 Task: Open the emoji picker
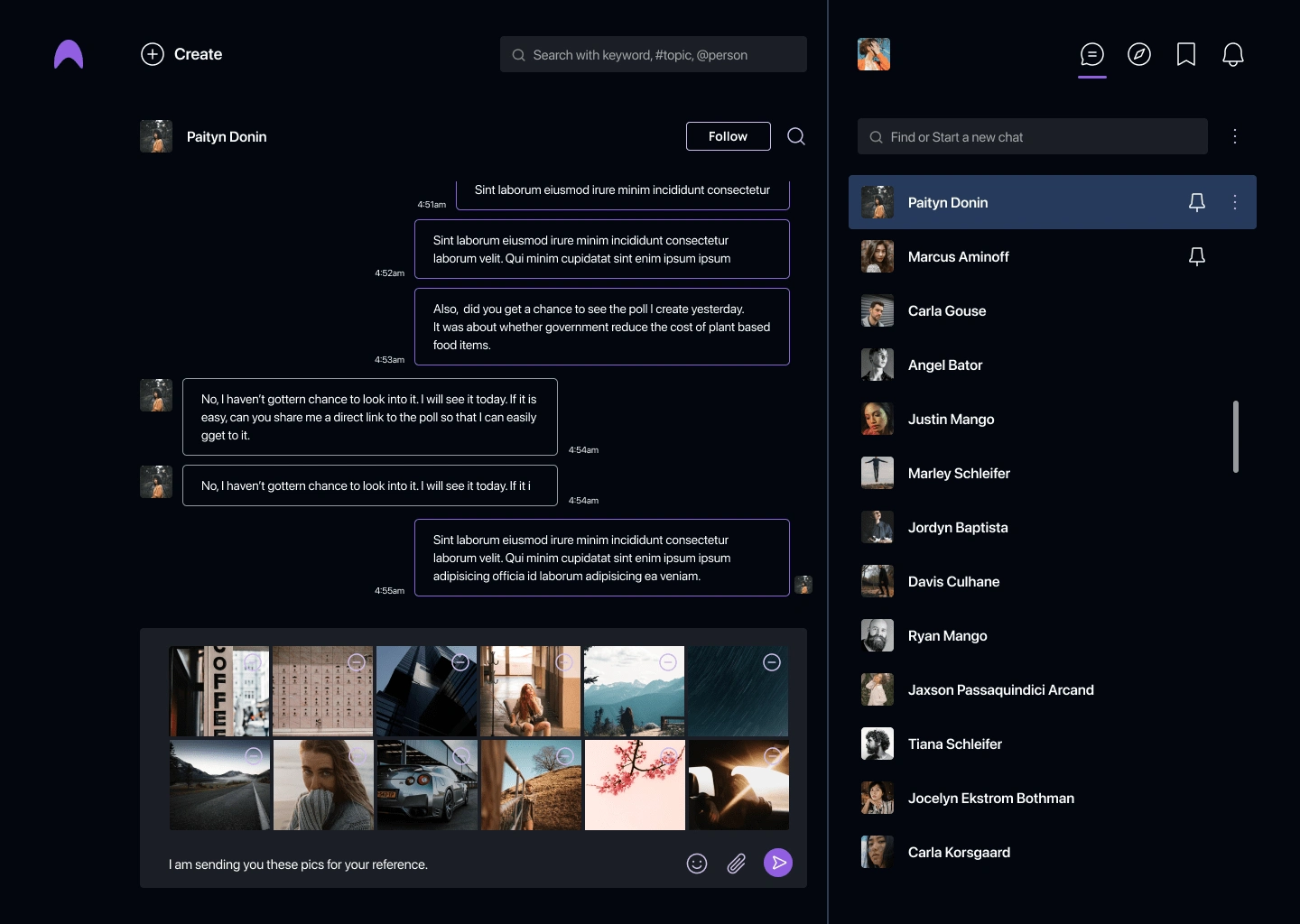click(x=697, y=864)
